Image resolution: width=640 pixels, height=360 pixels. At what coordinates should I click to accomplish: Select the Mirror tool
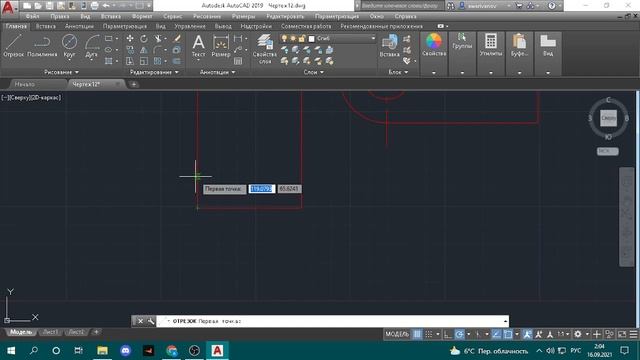(144, 50)
